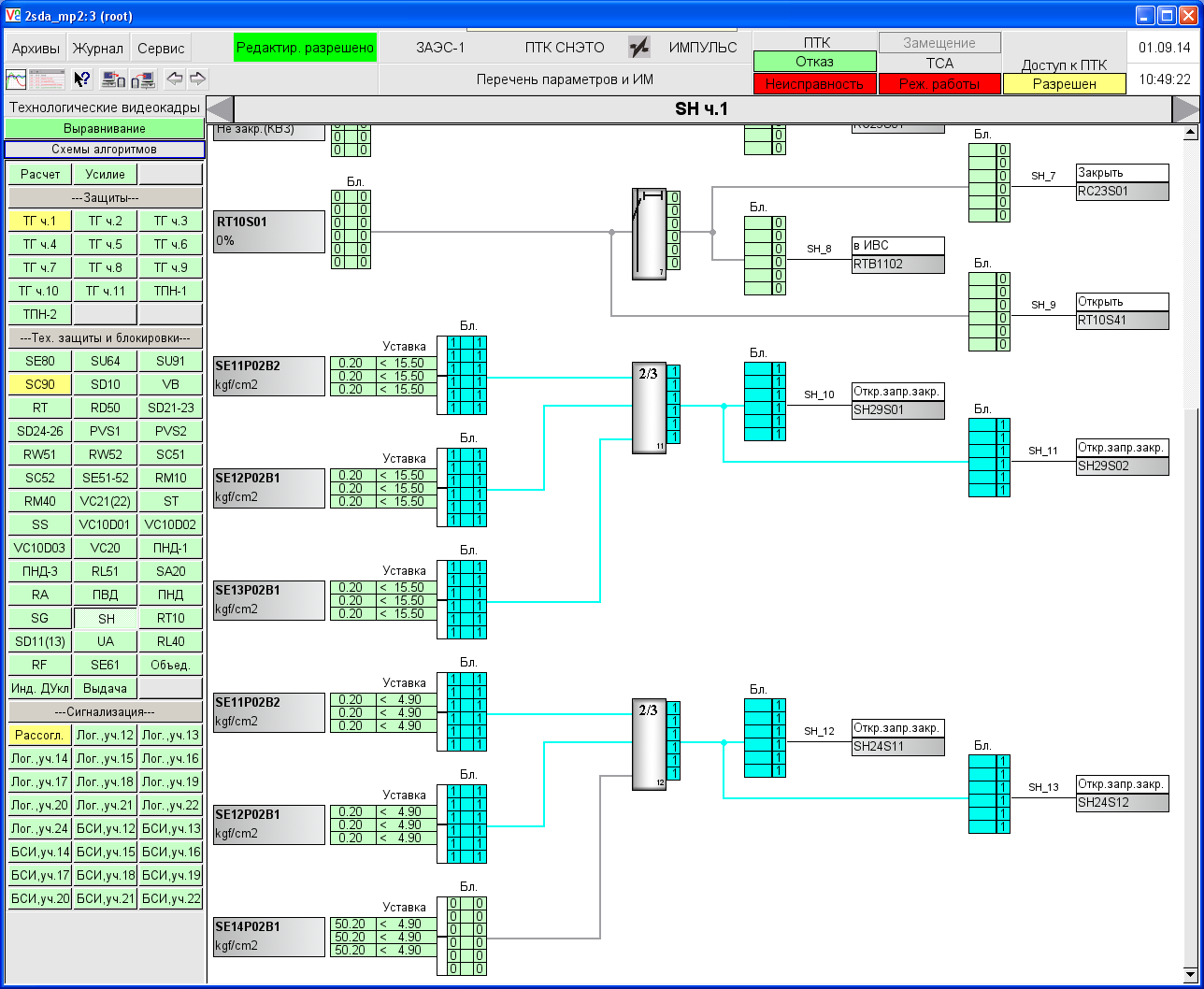
Task: Click the в ИВС RTB1102 output block
Action: 898,255
